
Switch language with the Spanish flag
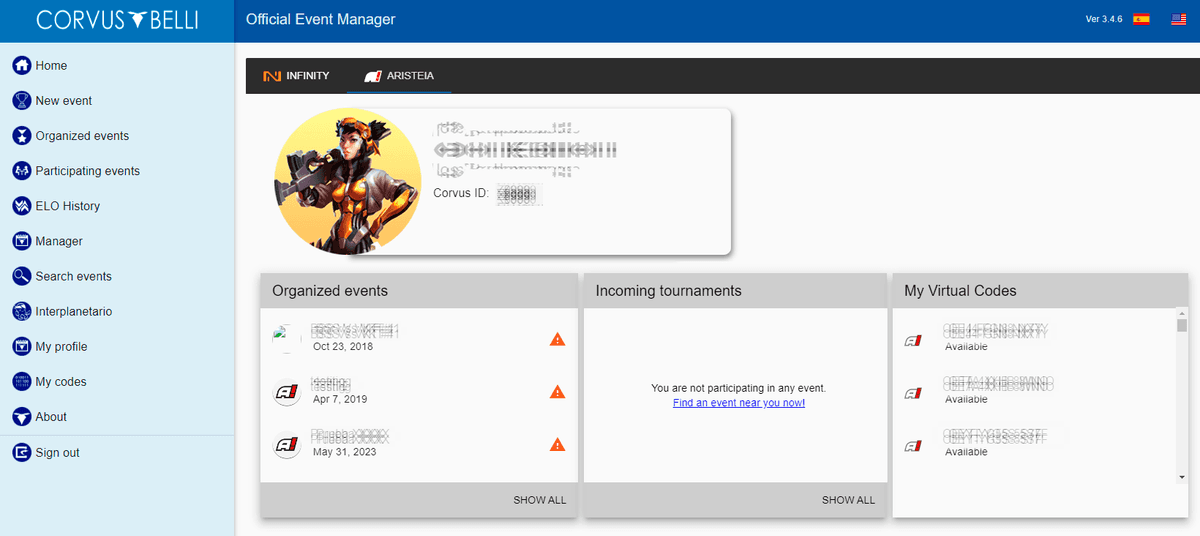[x=1141, y=19]
